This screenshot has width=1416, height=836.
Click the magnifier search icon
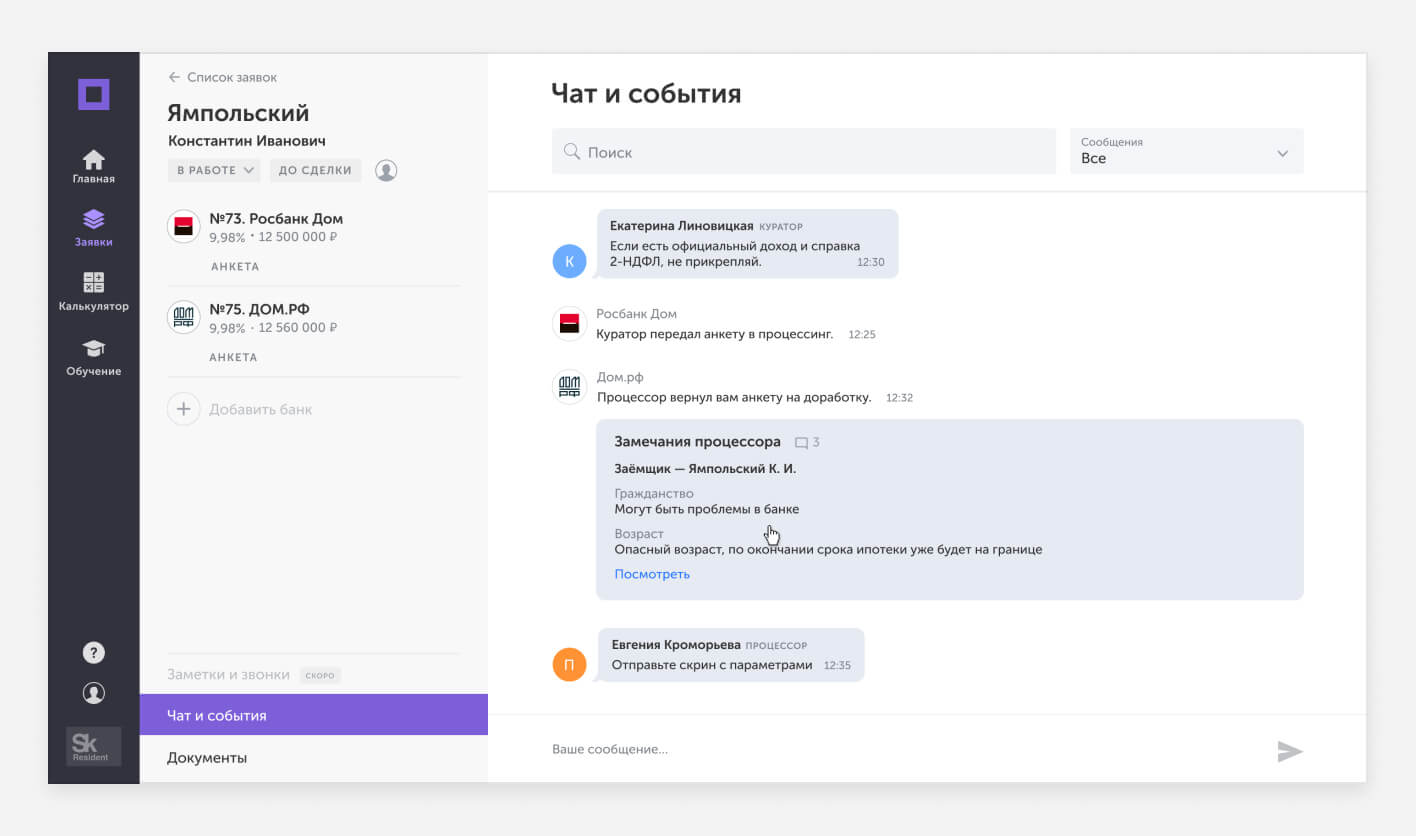[x=572, y=152]
